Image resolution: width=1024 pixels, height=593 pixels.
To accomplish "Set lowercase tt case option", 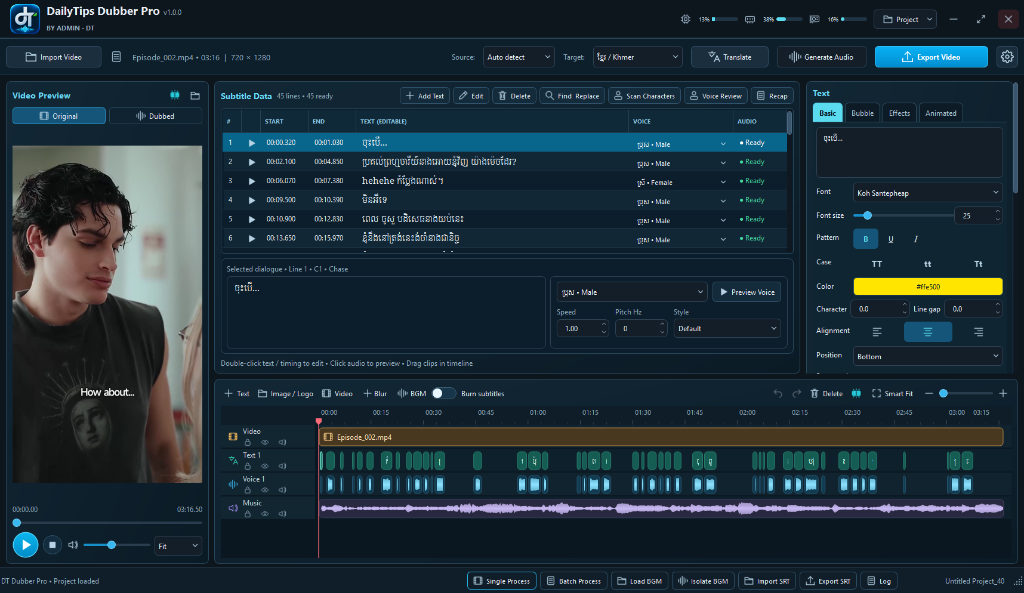I will pyautogui.click(x=927, y=264).
